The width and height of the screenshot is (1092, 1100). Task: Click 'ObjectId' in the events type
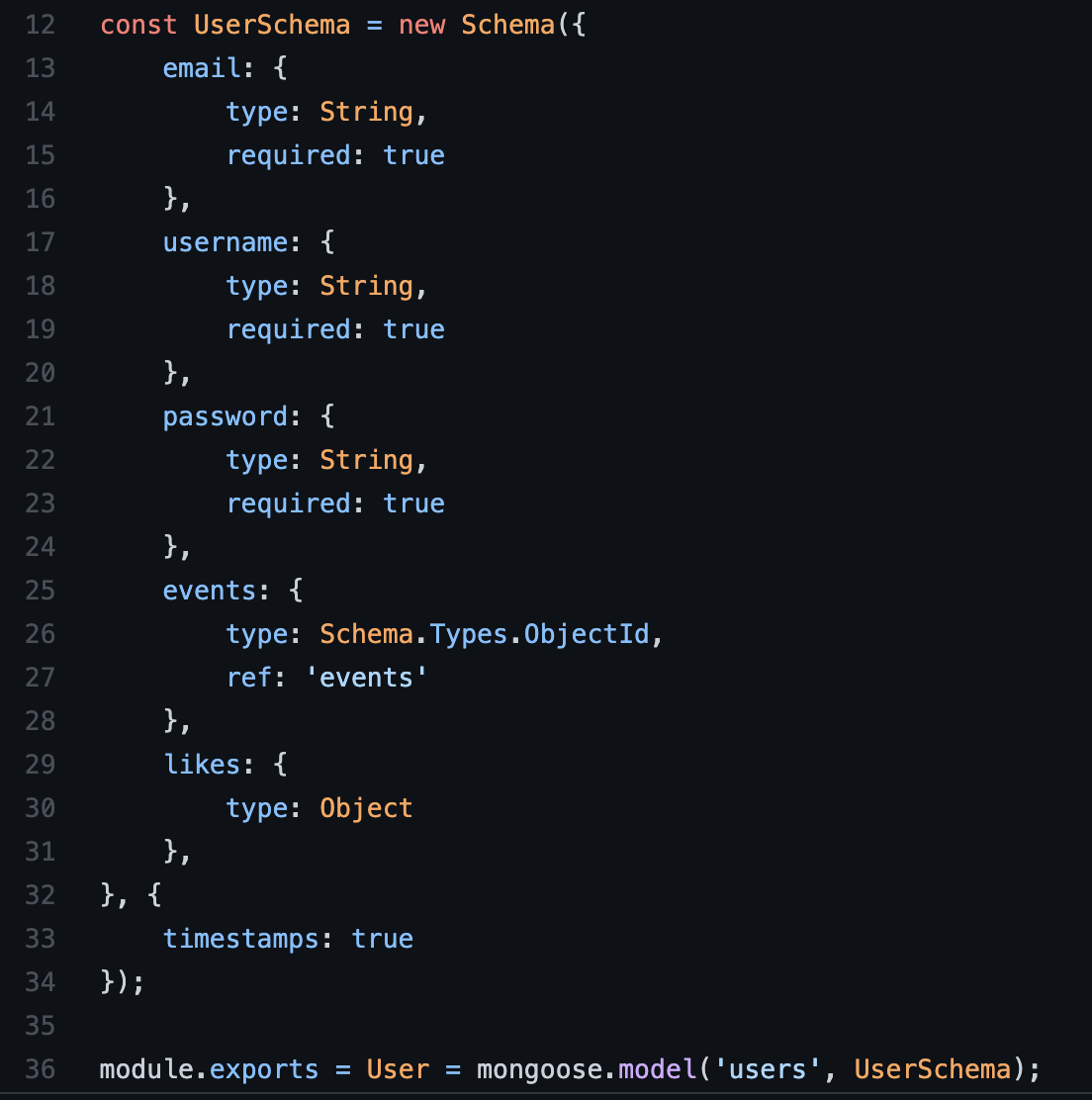tap(587, 634)
